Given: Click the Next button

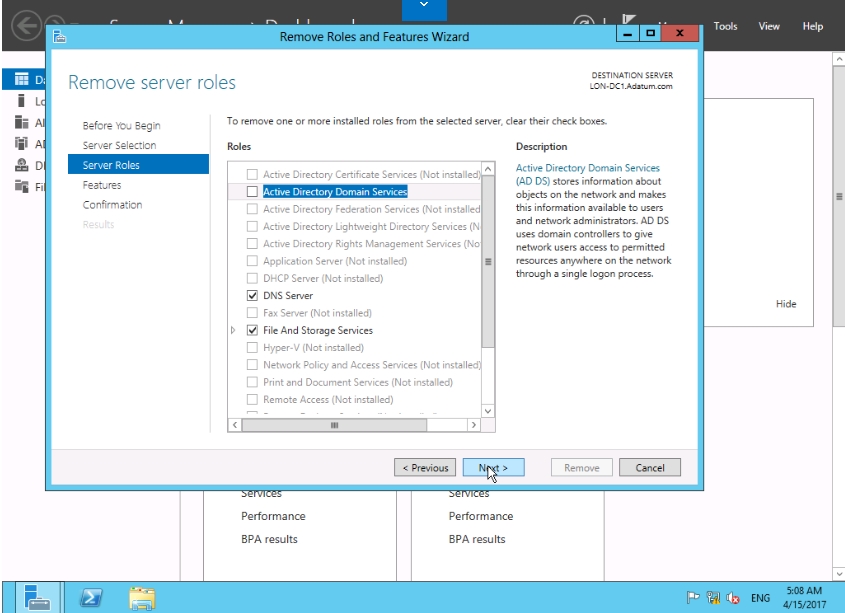Looking at the screenshot, I should pos(493,468).
